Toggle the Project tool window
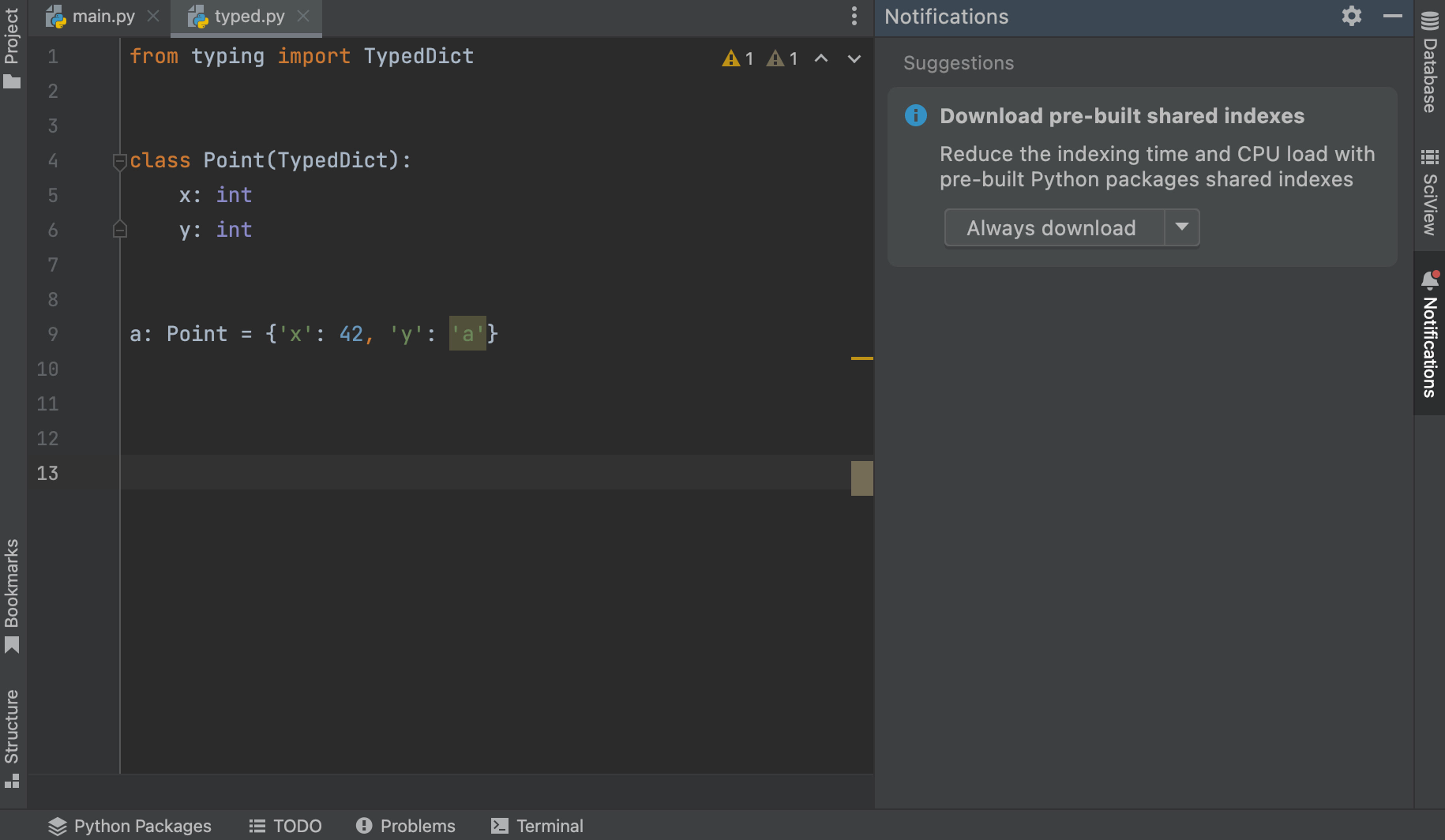 point(12,47)
